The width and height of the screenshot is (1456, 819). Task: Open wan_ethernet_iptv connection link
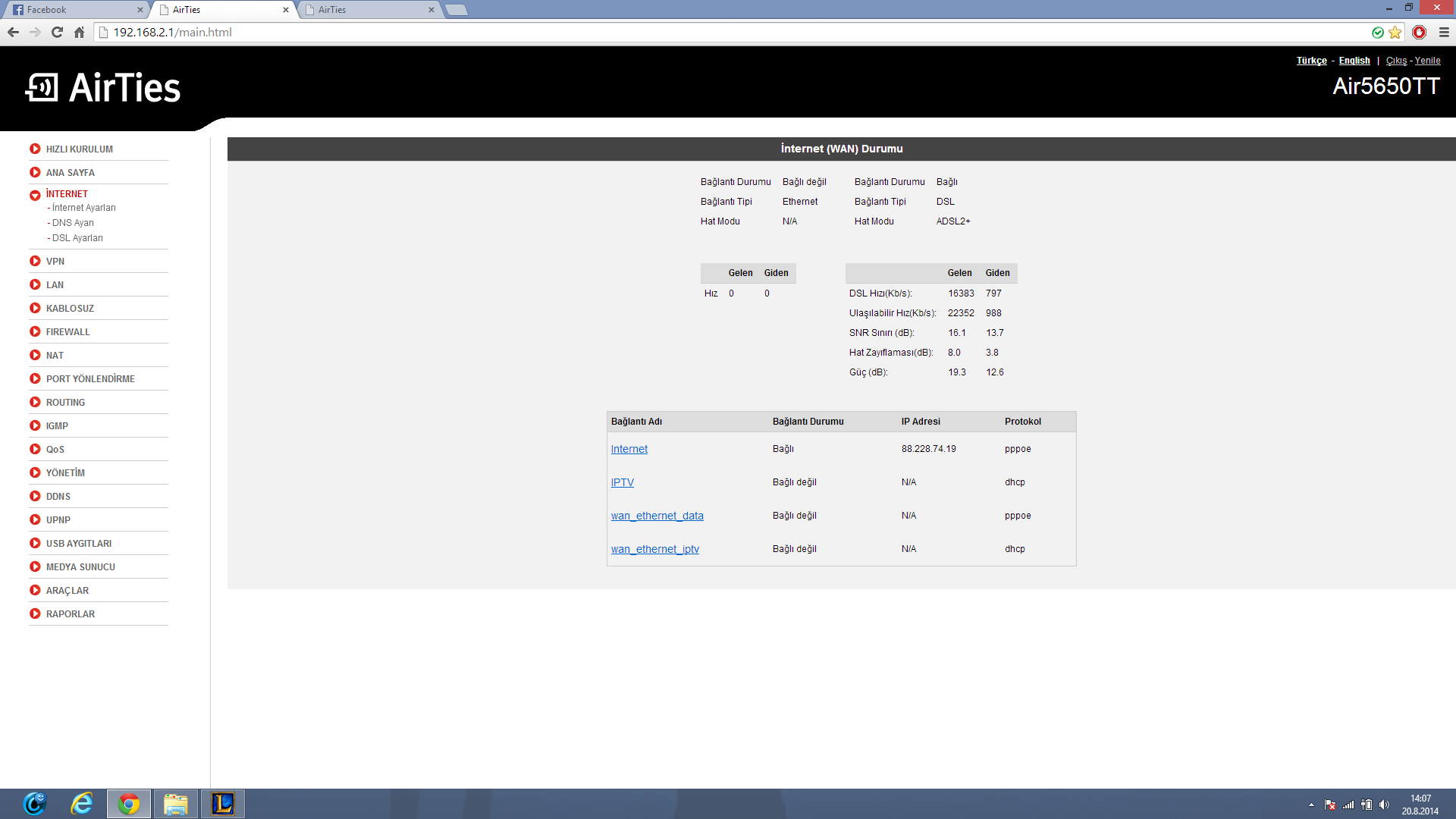(655, 549)
